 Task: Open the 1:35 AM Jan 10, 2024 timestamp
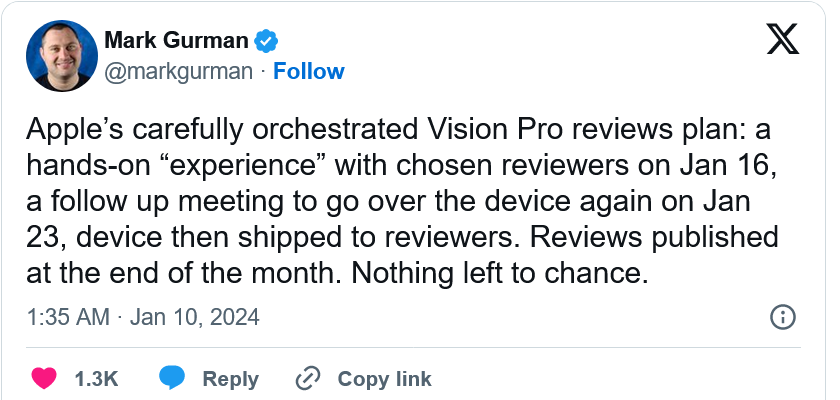(x=143, y=317)
